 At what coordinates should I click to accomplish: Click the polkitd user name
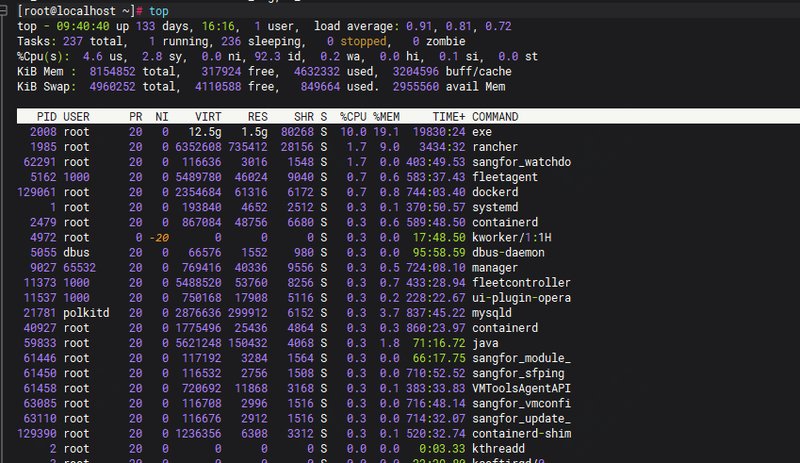point(88,311)
